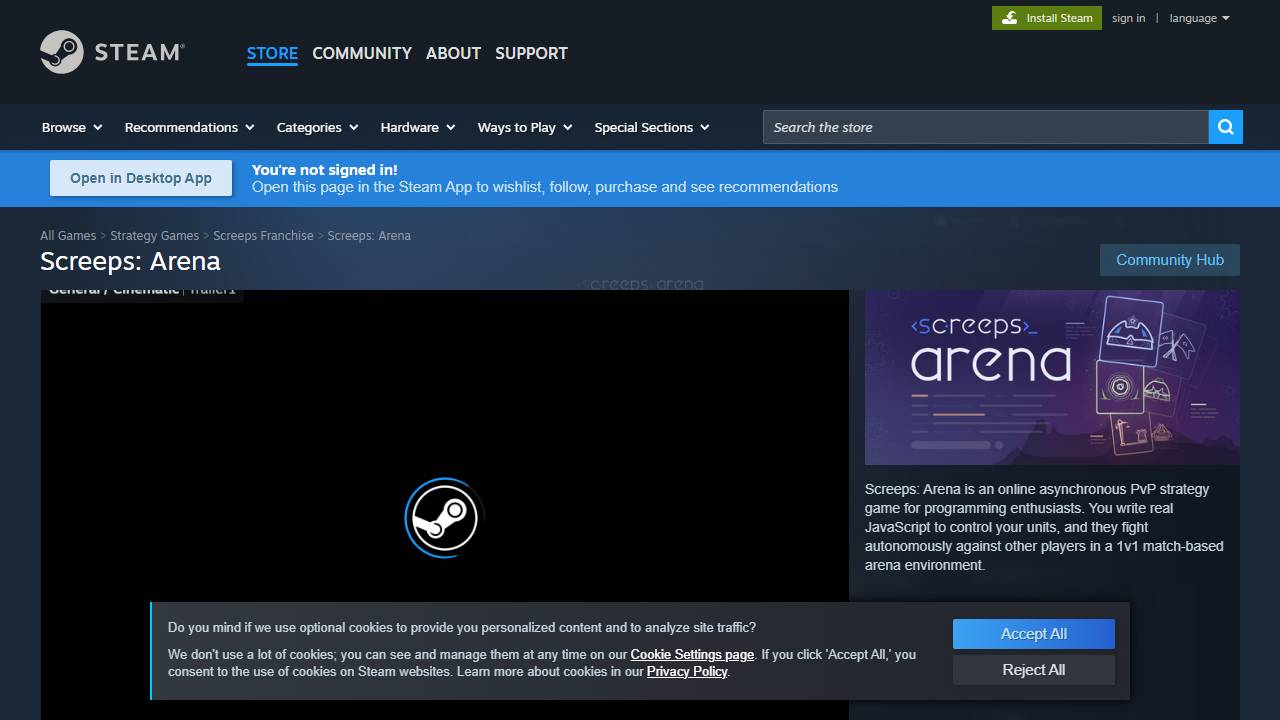The height and width of the screenshot is (720, 1280).
Task: Open the Community Hub button
Action: coord(1170,260)
